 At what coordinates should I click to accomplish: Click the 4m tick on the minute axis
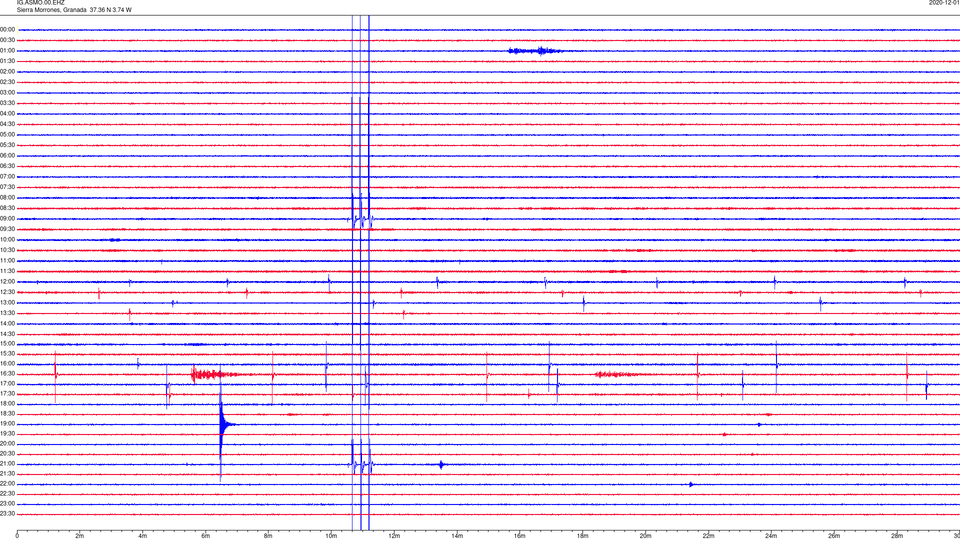click(143, 536)
